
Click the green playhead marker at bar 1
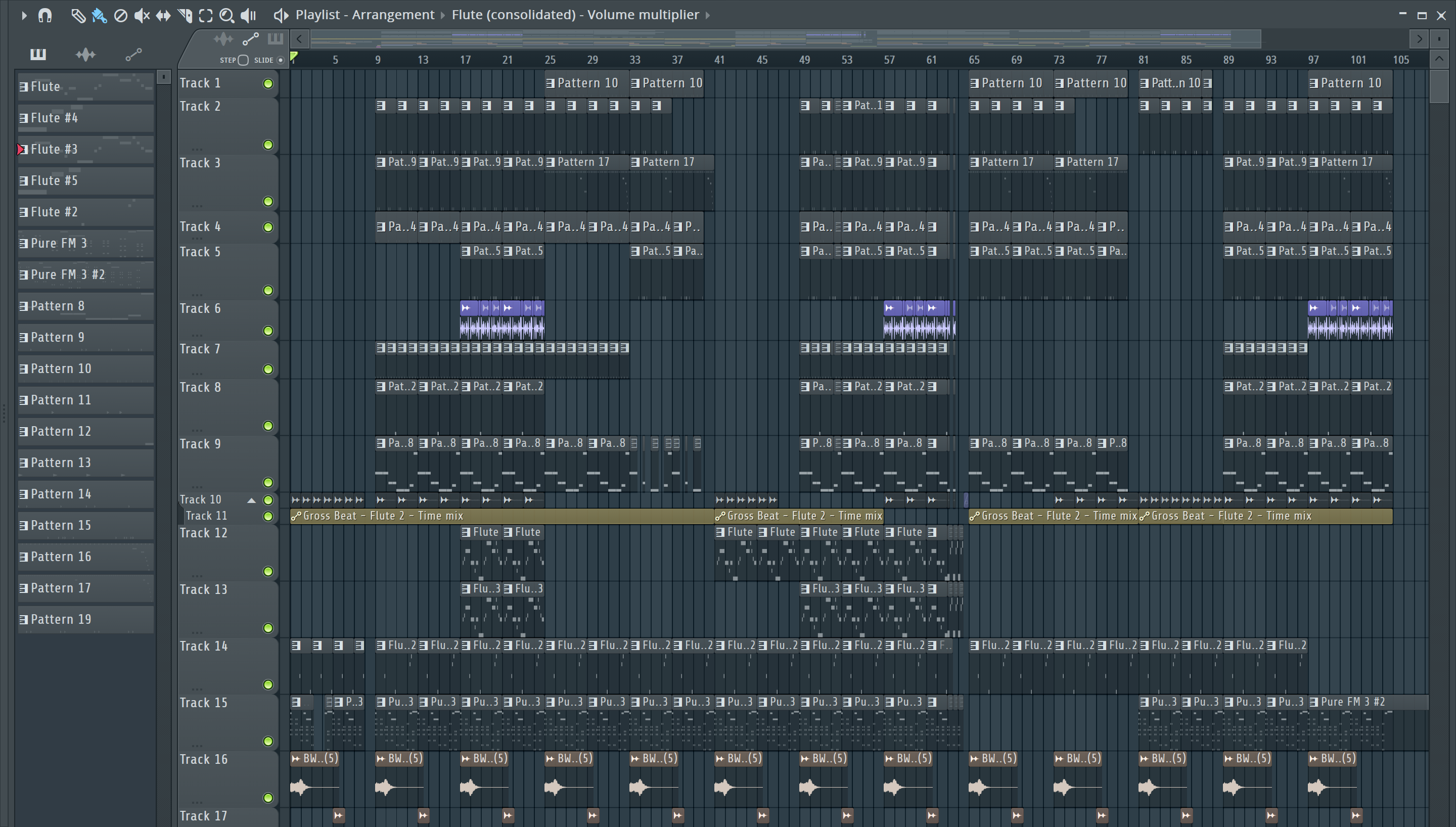coord(294,56)
